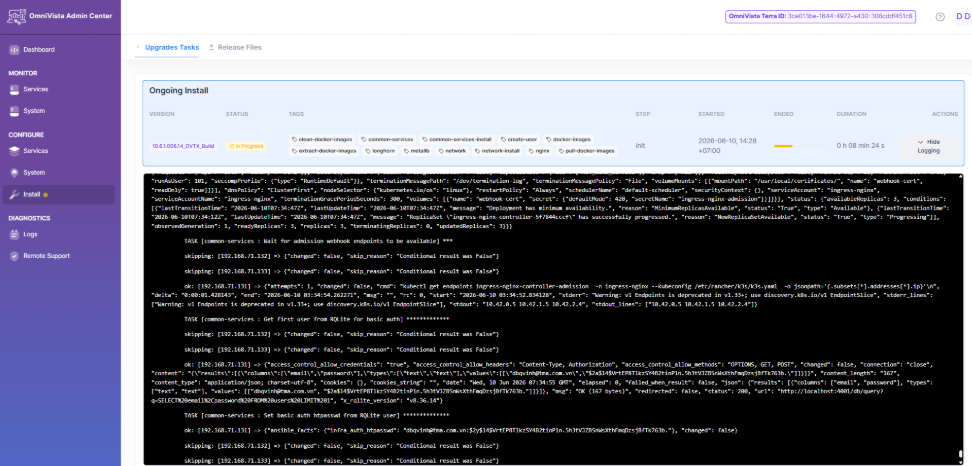This screenshot has height=466, width=972.
Task: Click the metallb tag
Action: pyautogui.click(x=419, y=151)
